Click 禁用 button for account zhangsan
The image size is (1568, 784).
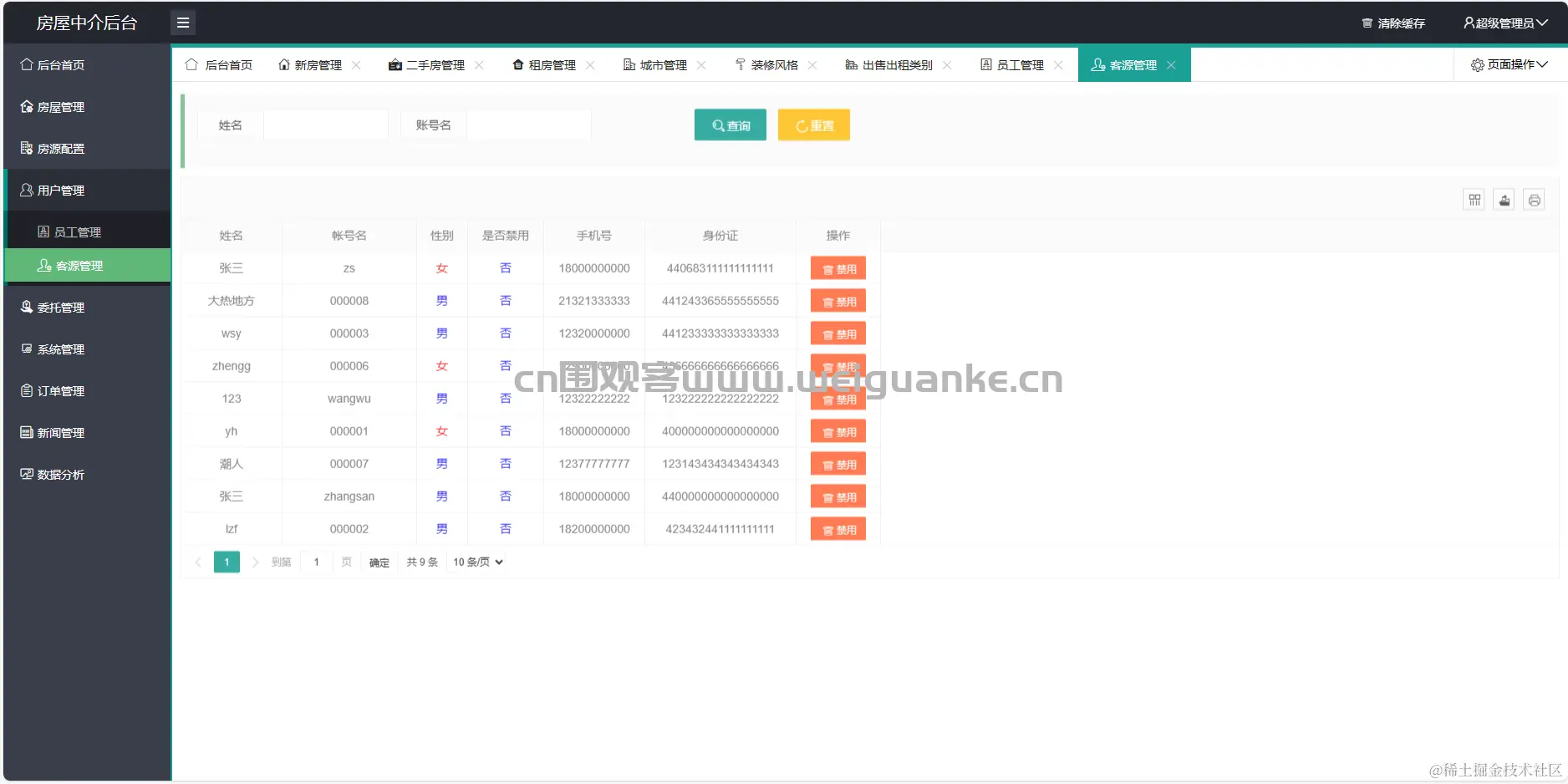[x=838, y=496]
